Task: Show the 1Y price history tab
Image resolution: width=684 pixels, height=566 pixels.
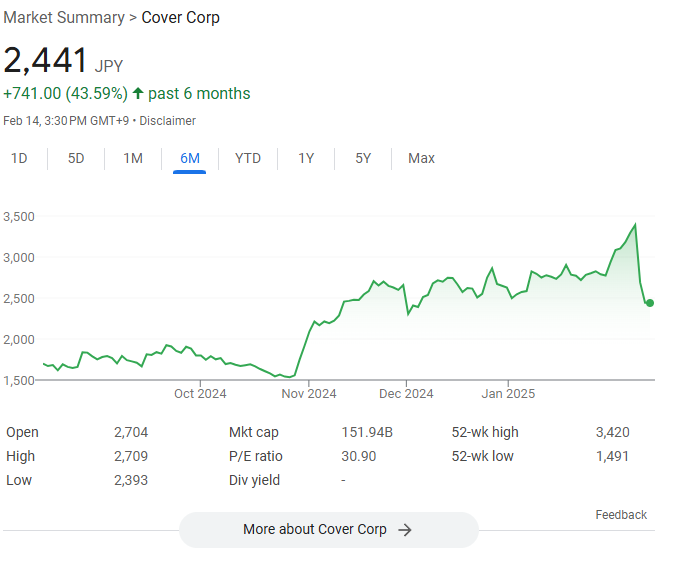Action: (x=306, y=158)
